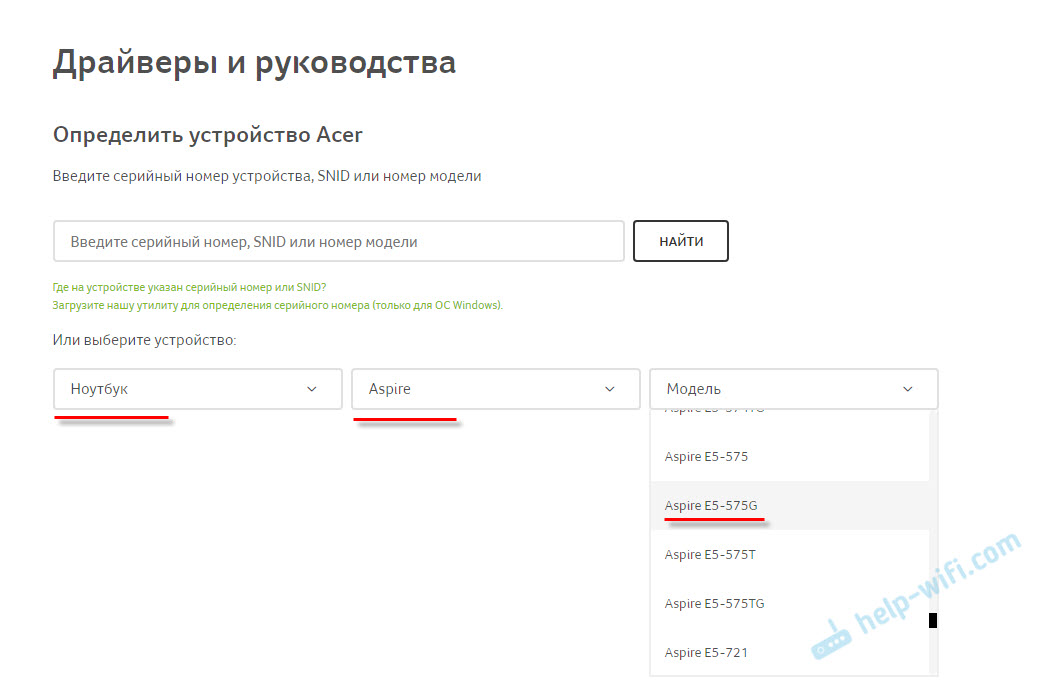
Task: Click the Драйверы и руководства page heading
Action: click(x=254, y=63)
